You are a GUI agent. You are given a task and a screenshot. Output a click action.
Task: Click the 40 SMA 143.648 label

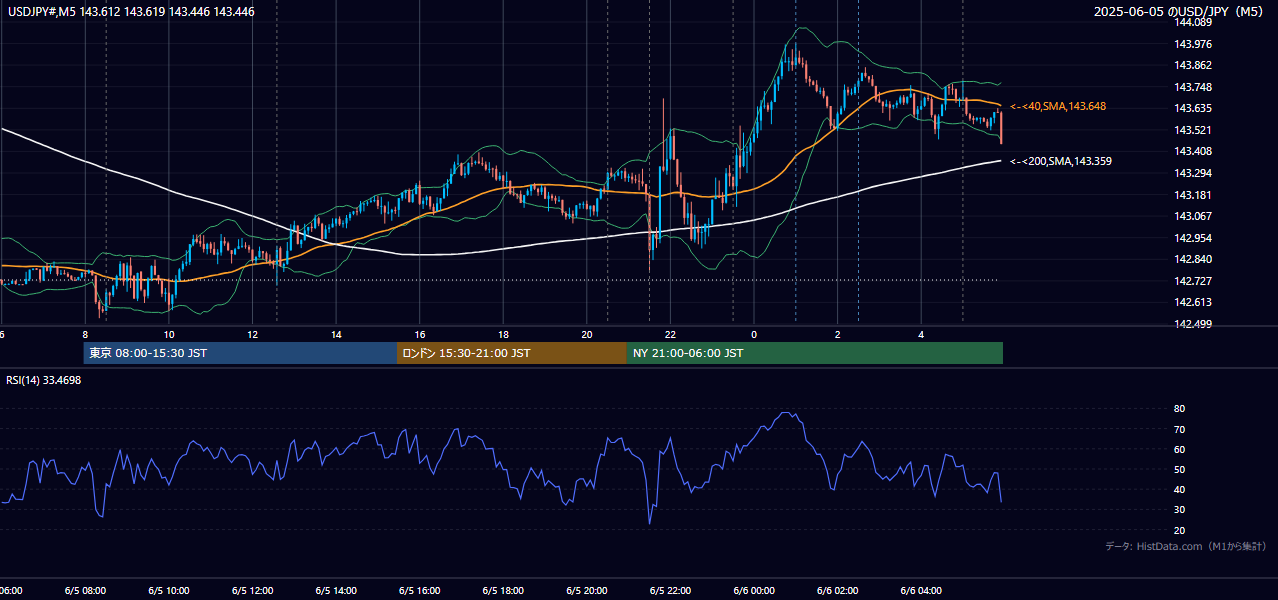tap(1058, 106)
